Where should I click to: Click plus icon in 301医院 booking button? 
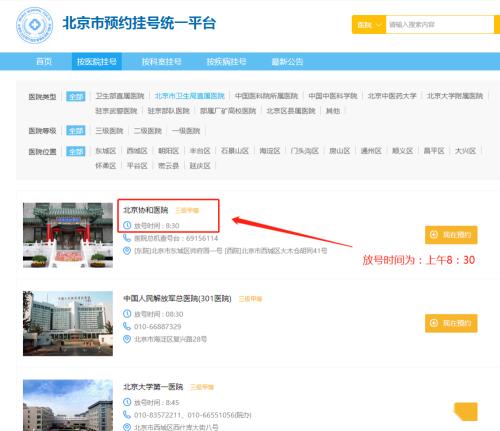(x=434, y=323)
